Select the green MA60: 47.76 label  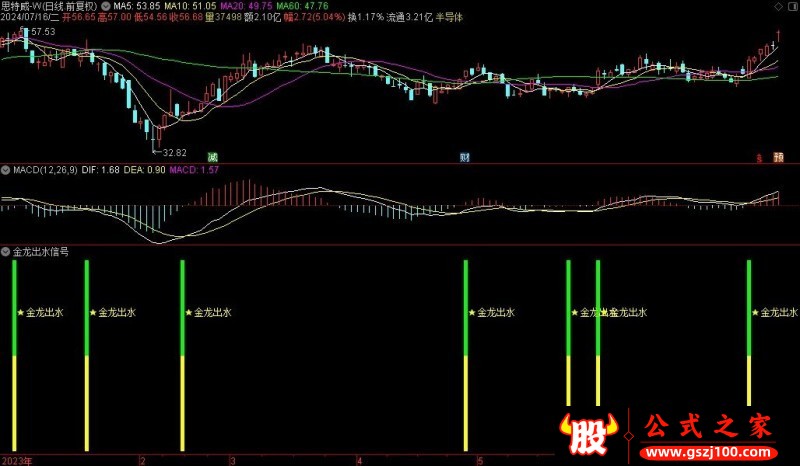point(303,6)
